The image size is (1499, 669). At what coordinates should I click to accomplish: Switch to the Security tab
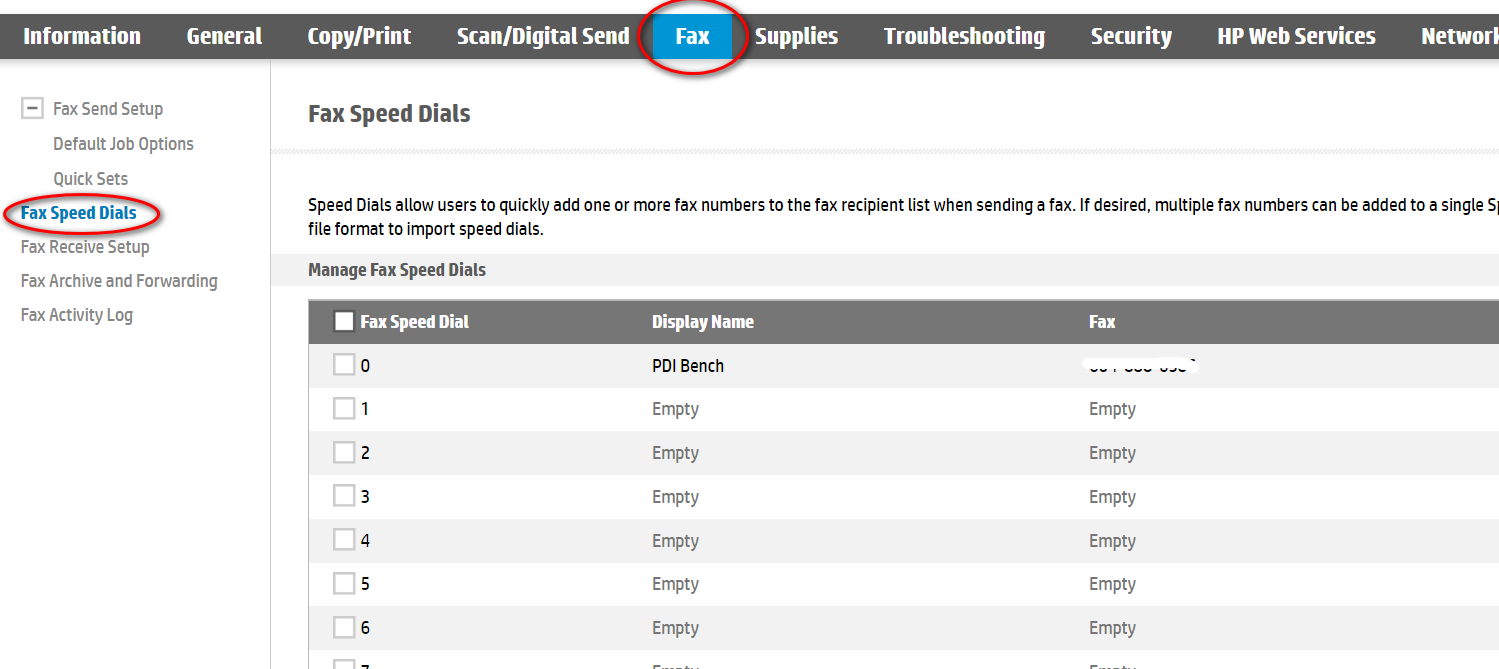(1131, 37)
